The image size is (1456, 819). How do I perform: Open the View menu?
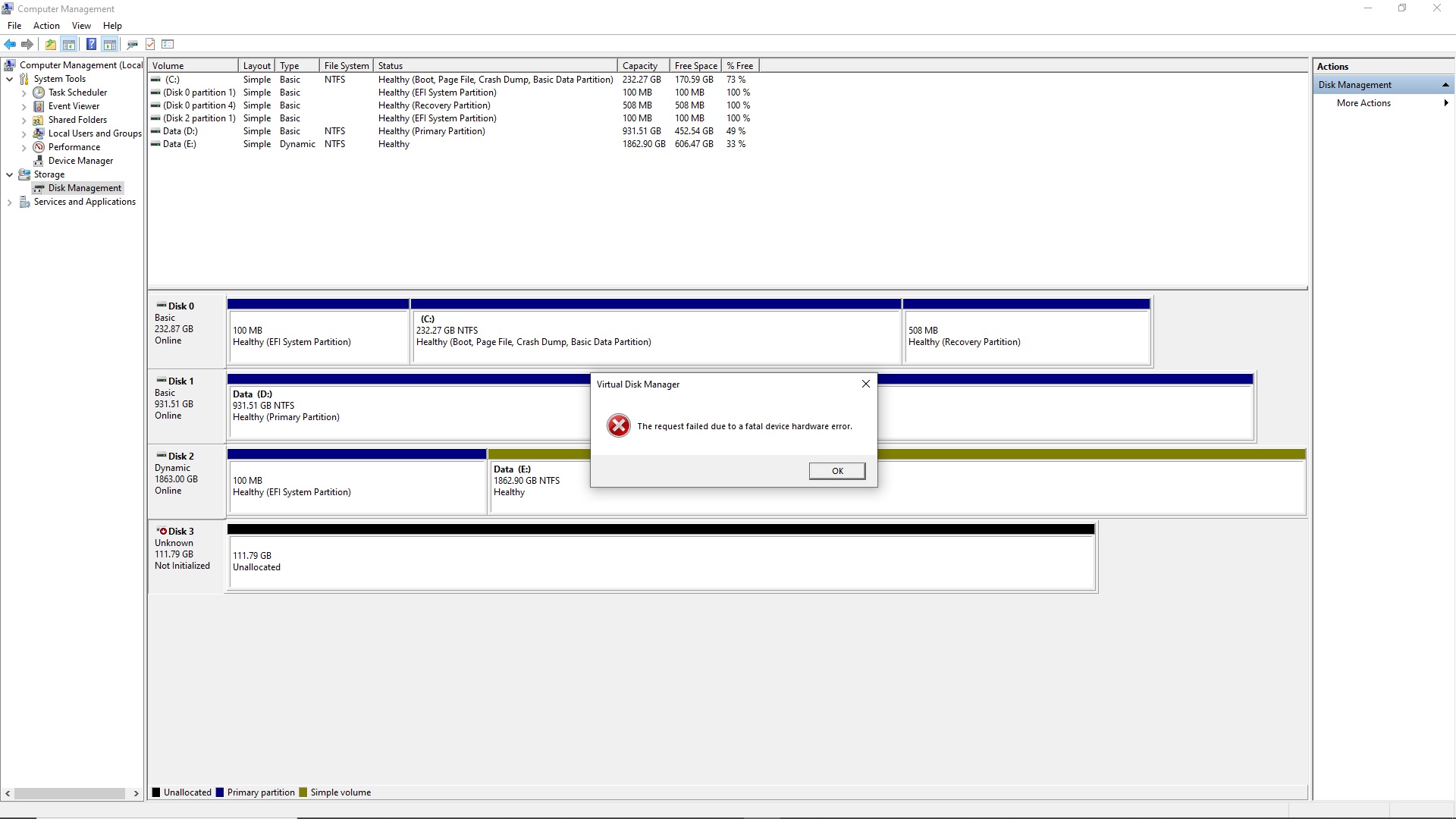(81, 26)
